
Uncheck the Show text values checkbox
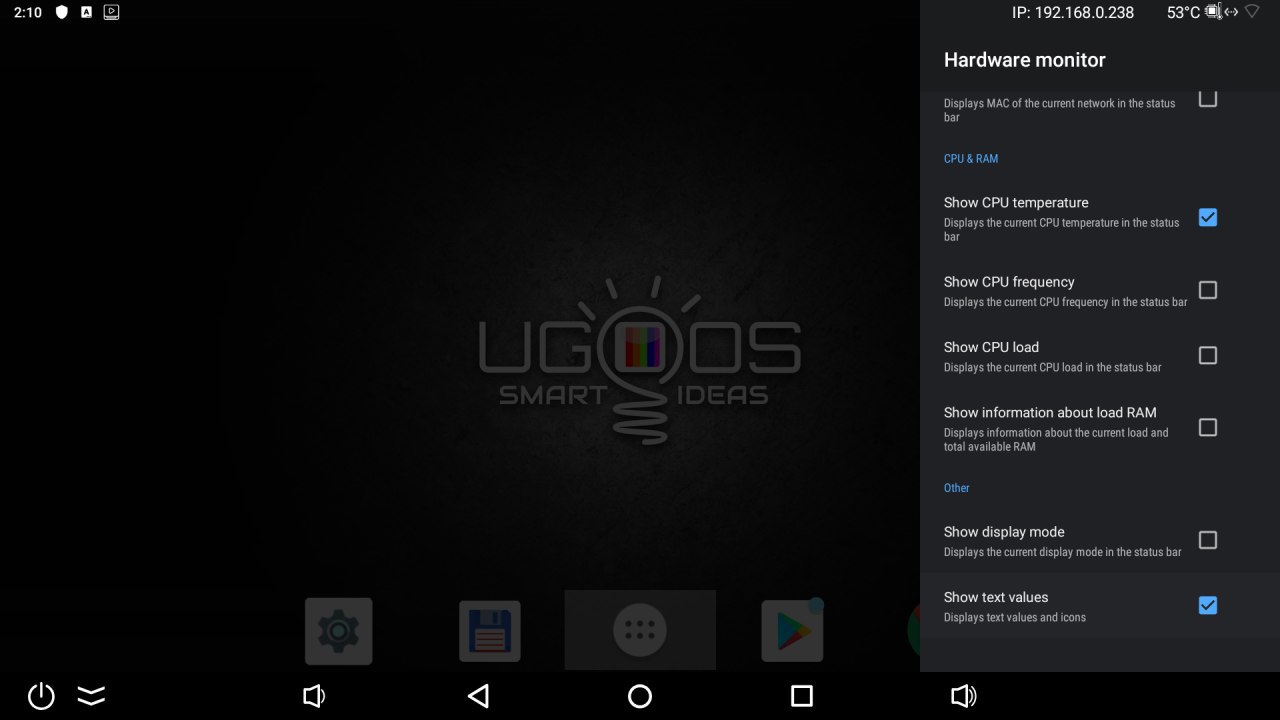click(1208, 605)
